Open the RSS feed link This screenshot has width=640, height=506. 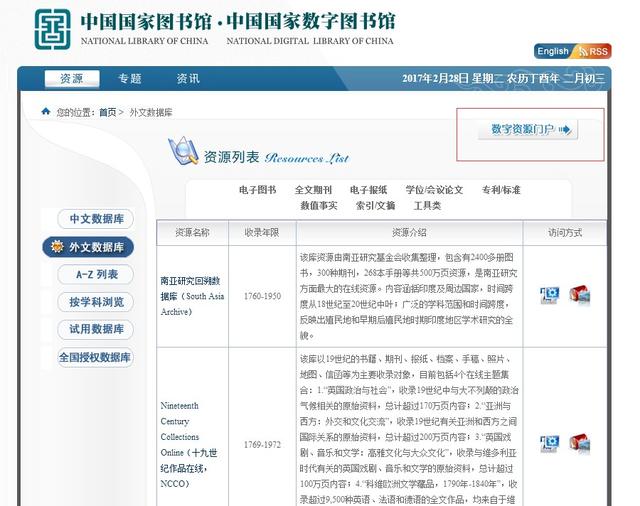pos(595,51)
